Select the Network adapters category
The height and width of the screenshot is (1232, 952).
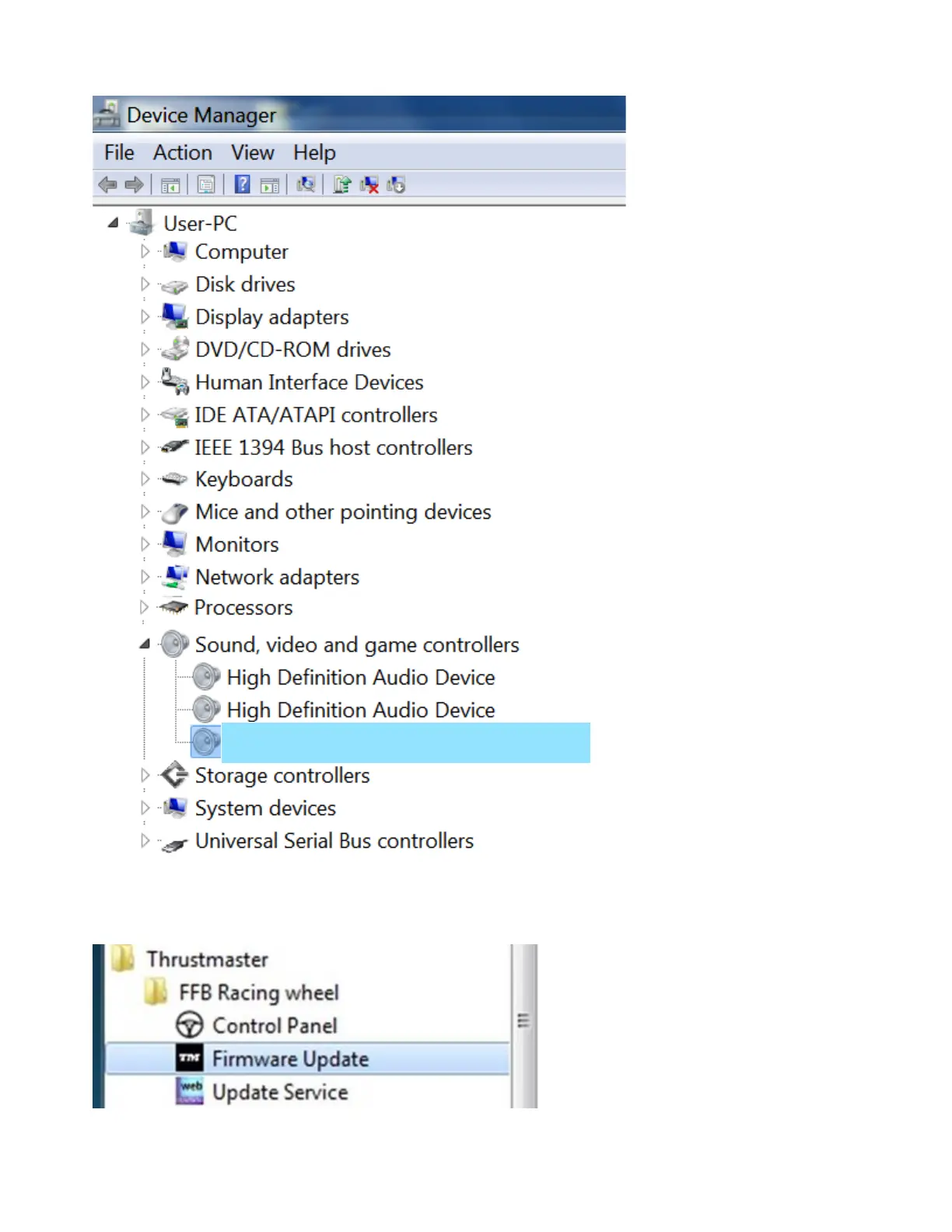pyautogui.click(x=278, y=577)
